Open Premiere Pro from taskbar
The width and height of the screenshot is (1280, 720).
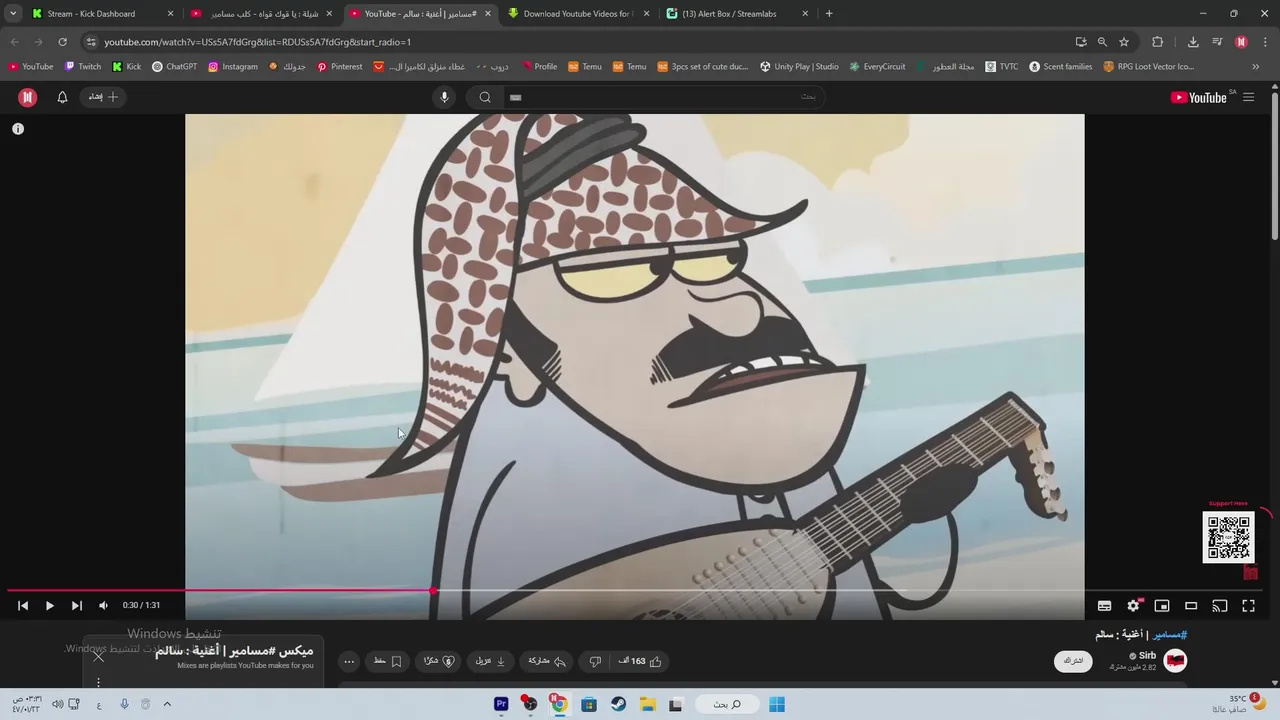(501, 704)
